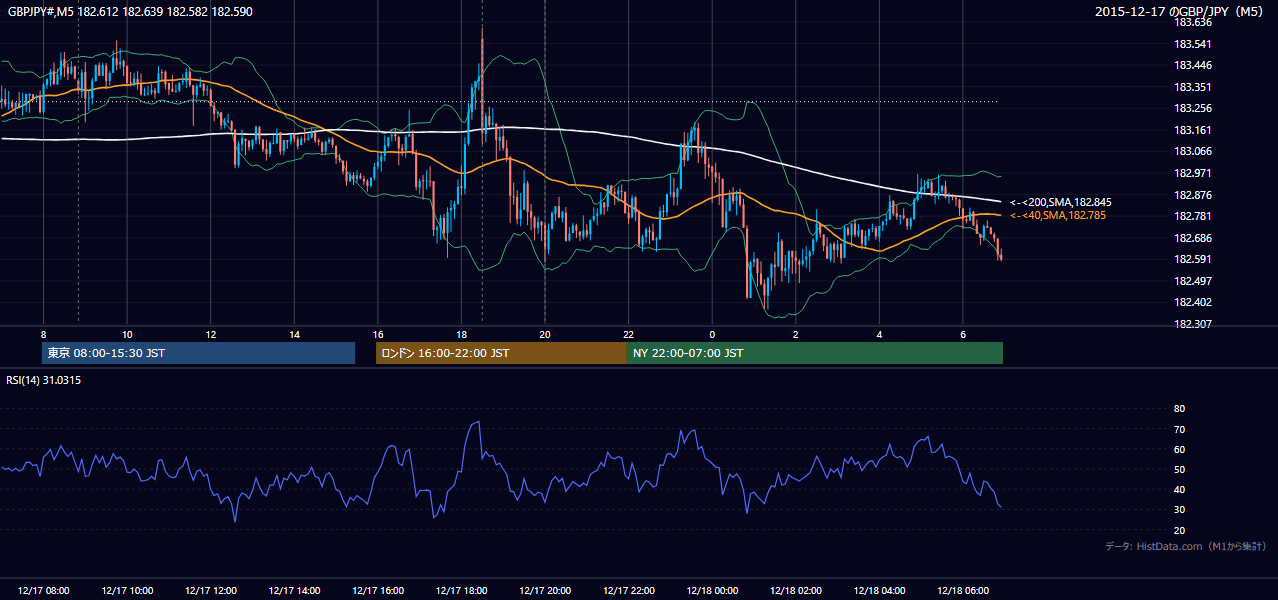Click the 12/17 20:00 time axis label
This screenshot has width=1278, height=600.
click(x=545, y=591)
